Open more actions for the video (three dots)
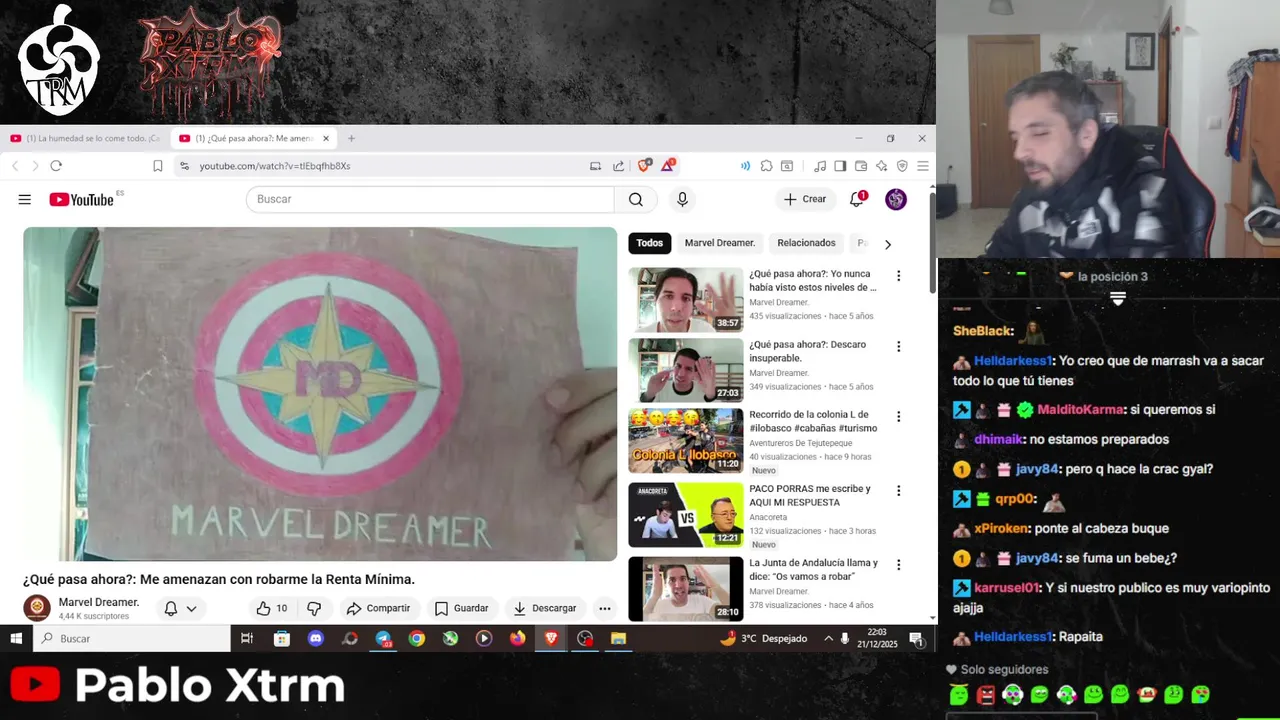 coord(605,608)
